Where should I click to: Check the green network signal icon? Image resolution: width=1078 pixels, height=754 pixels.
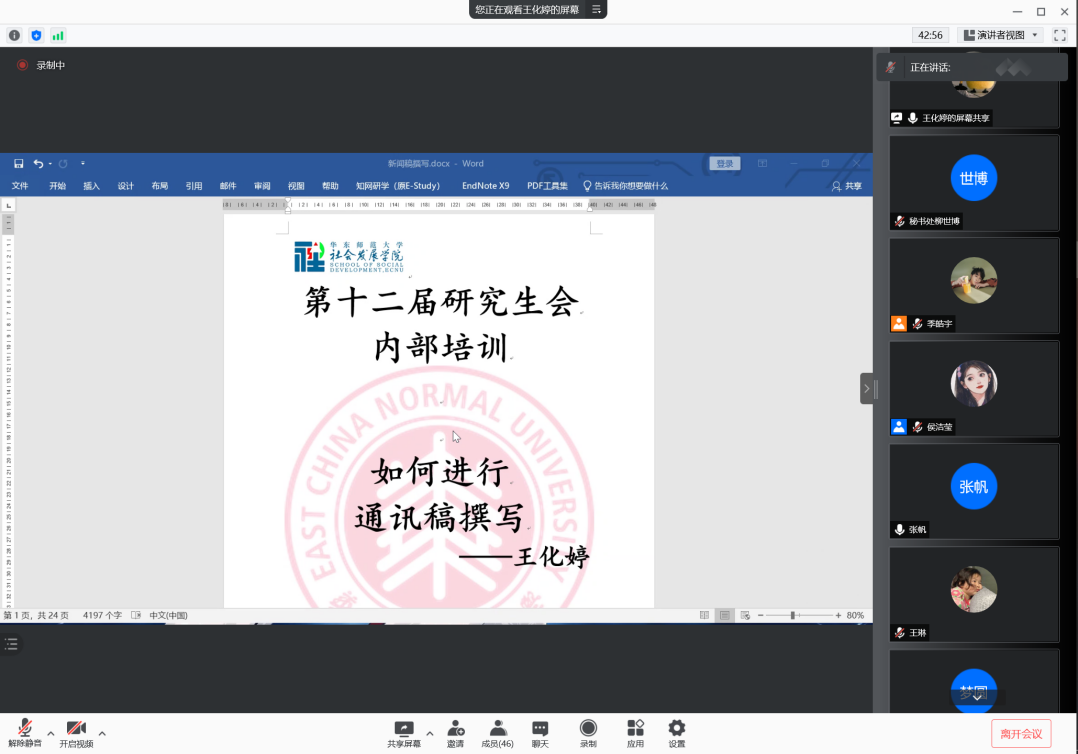coord(58,35)
